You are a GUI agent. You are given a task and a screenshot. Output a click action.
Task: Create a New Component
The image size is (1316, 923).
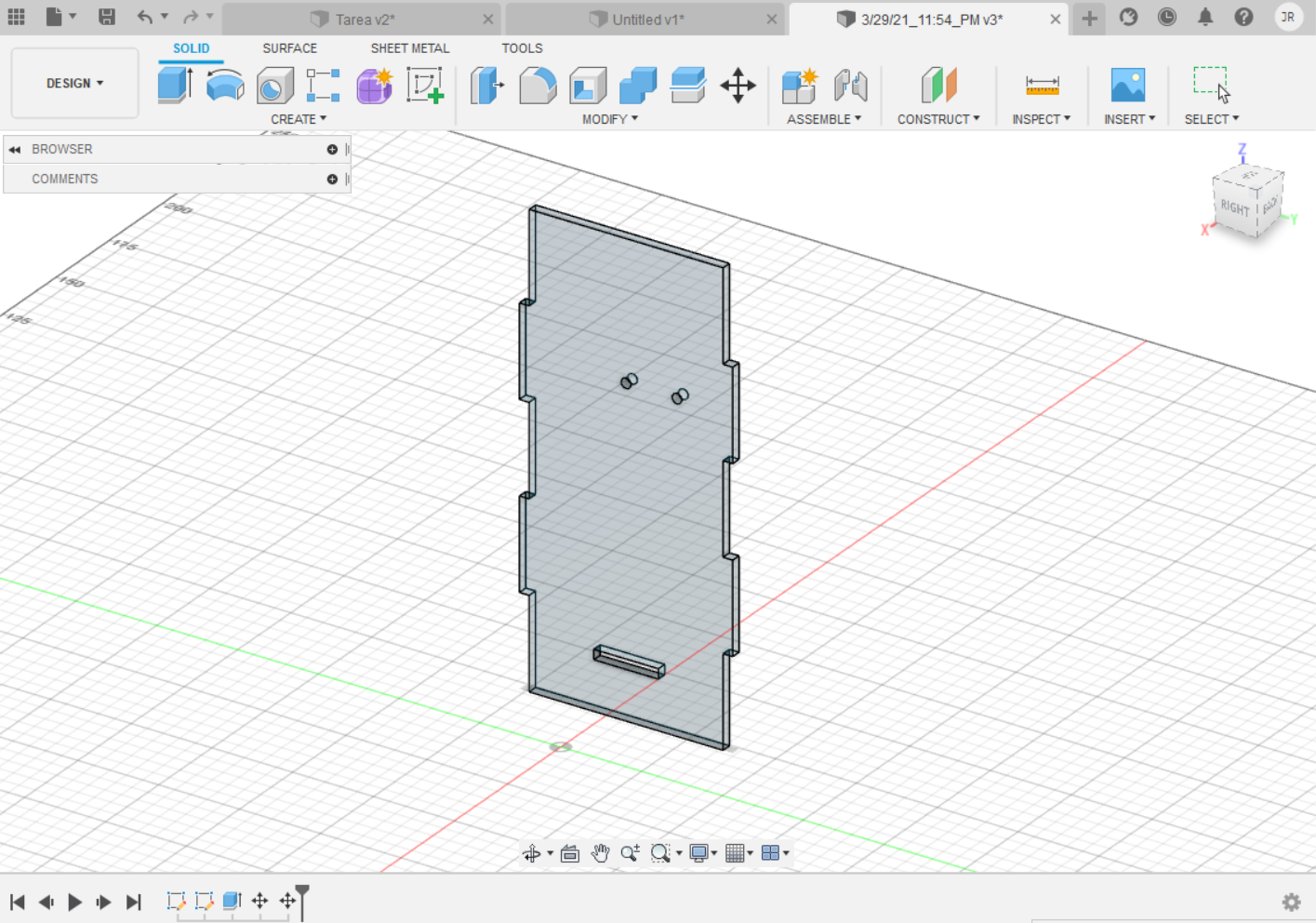[x=800, y=85]
